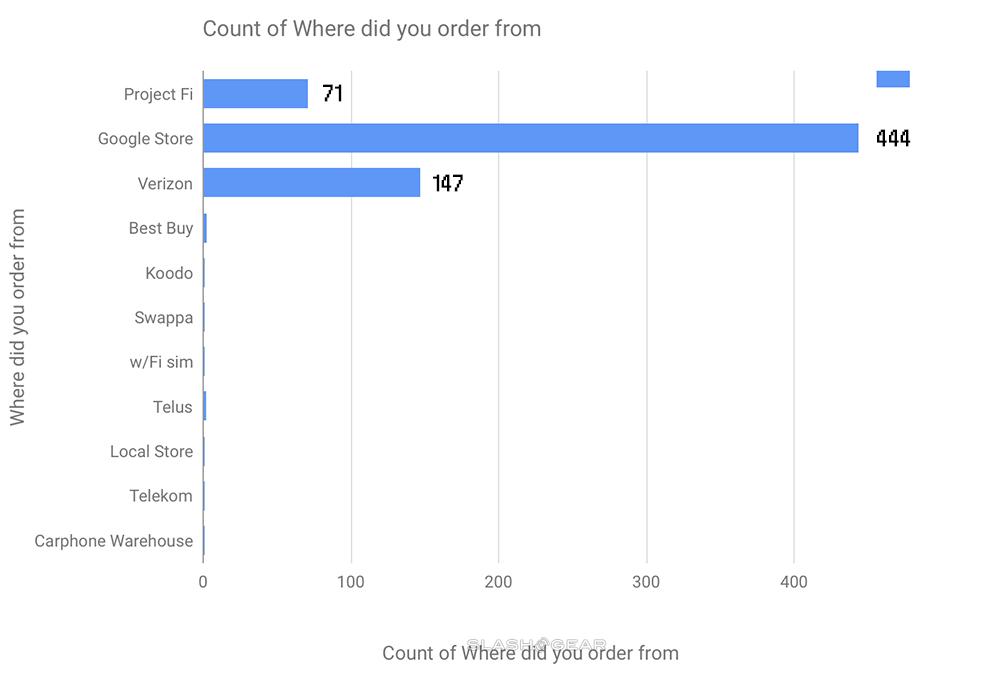
Task: Click the Project Fi bar
Action: pyautogui.click(x=256, y=94)
